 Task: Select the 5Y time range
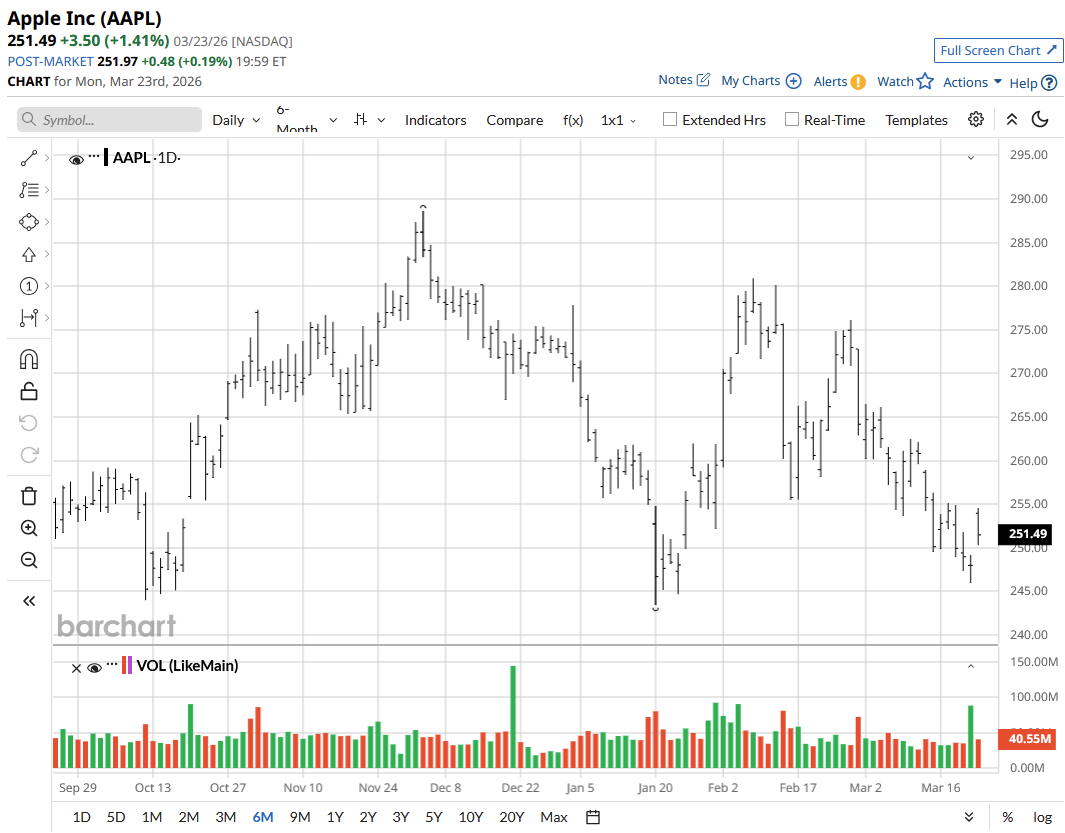pos(434,817)
